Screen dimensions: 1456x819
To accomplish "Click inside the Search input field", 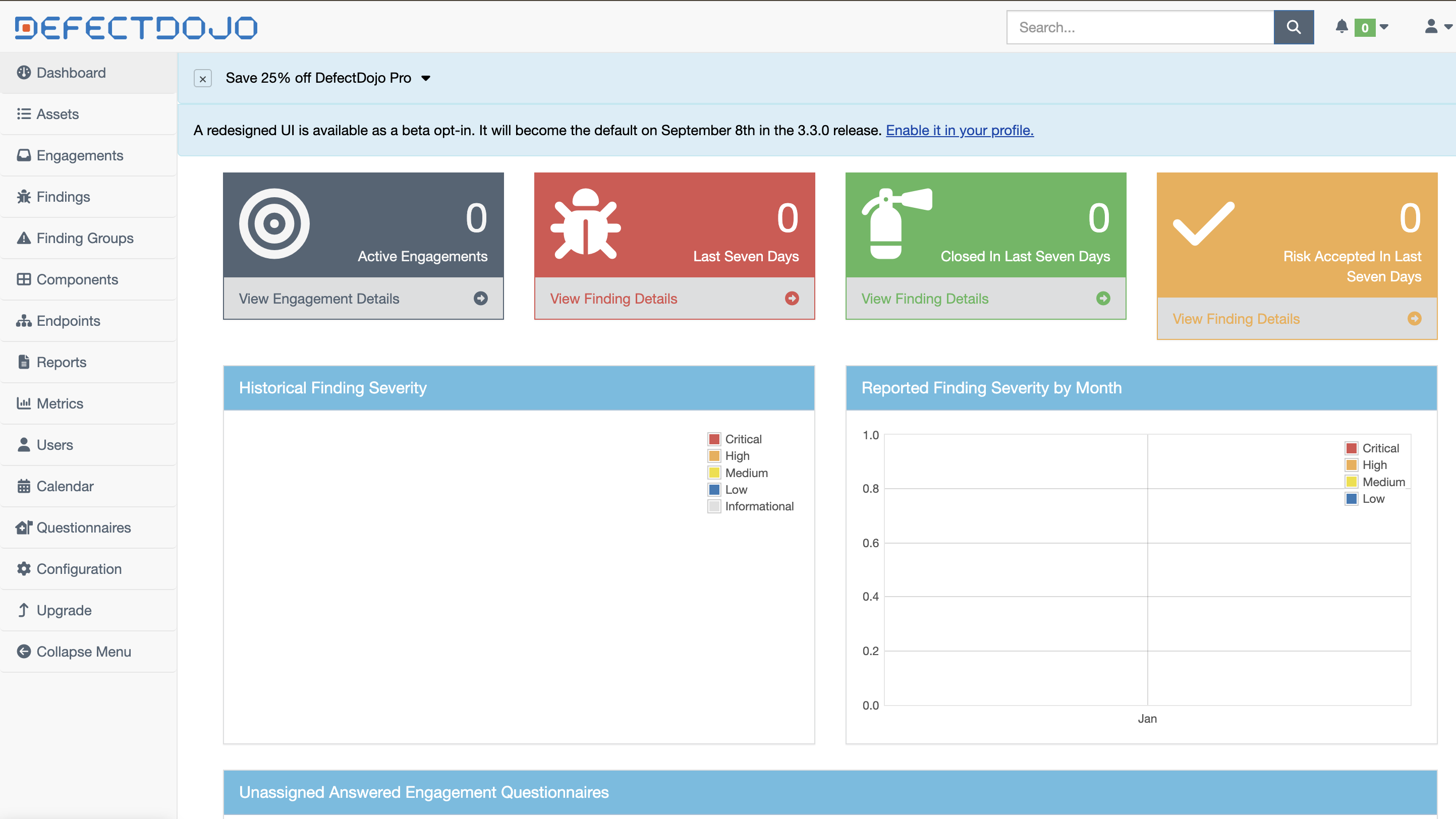I will pos(1140,27).
